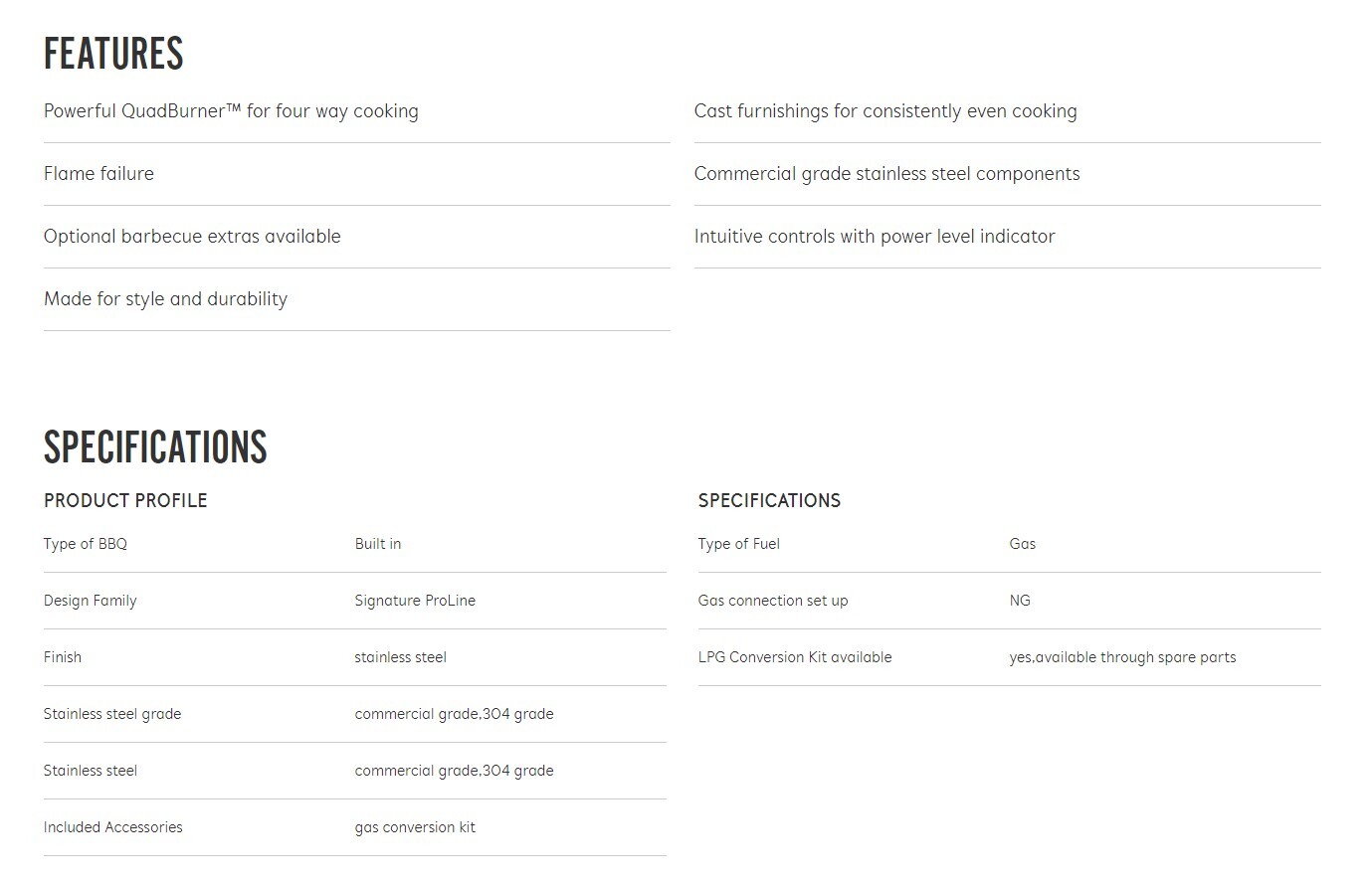Viewport: 1372px width, 886px height.
Task: Click the Finish row label
Action: [x=63, y=657]
